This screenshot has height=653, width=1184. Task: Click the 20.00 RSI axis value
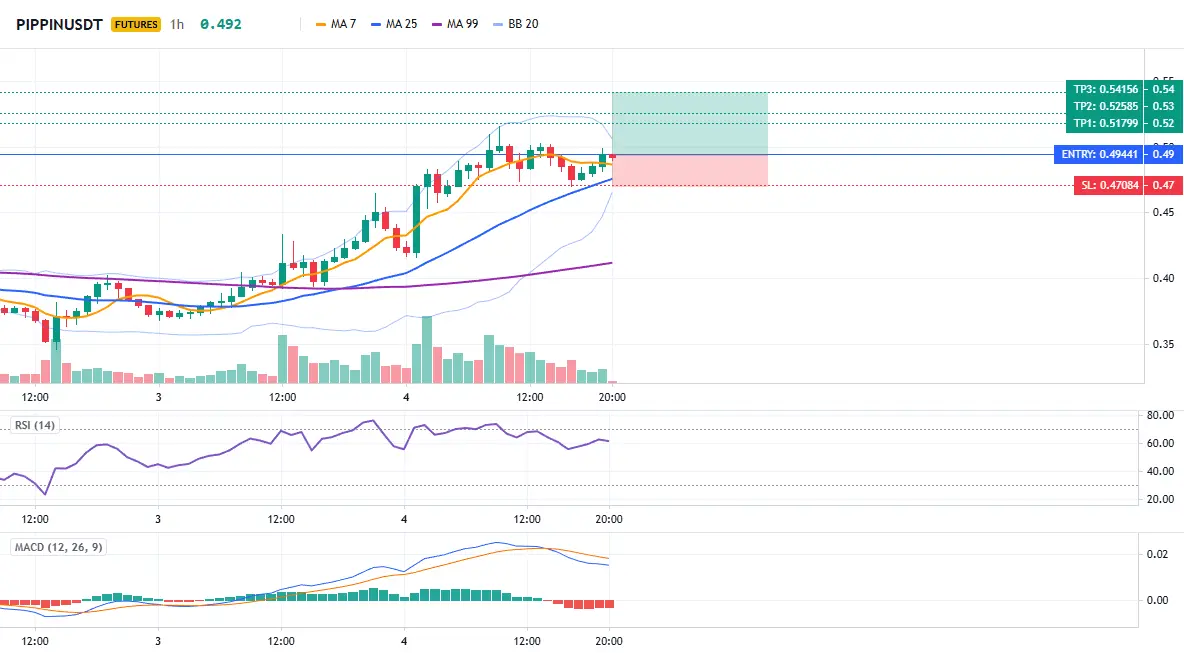point(1160,499)
